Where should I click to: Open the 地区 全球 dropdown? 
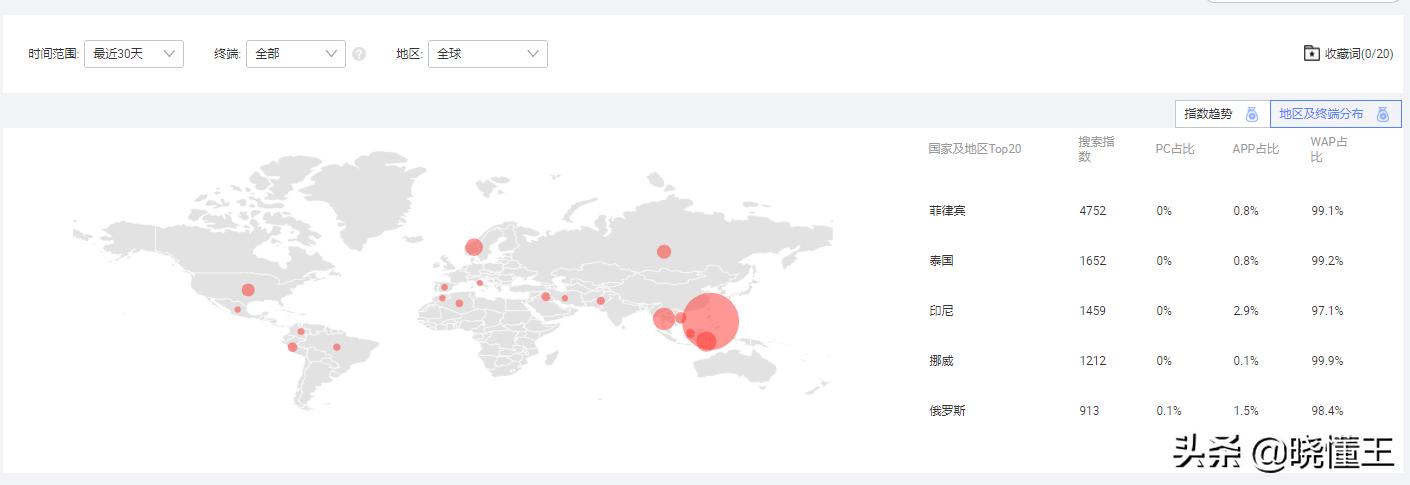click(x=488, y=54)
